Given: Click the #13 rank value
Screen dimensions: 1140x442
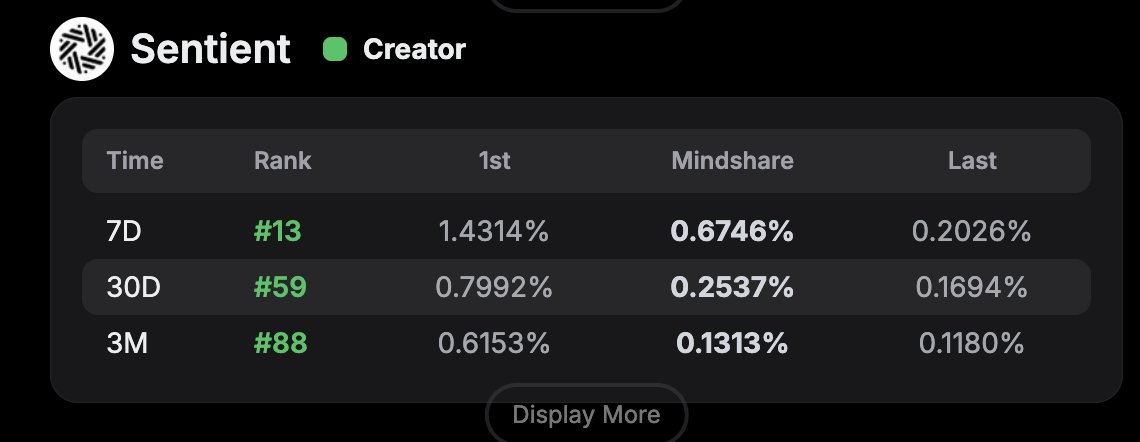Looking at the screenshot, I should (278, 232).
